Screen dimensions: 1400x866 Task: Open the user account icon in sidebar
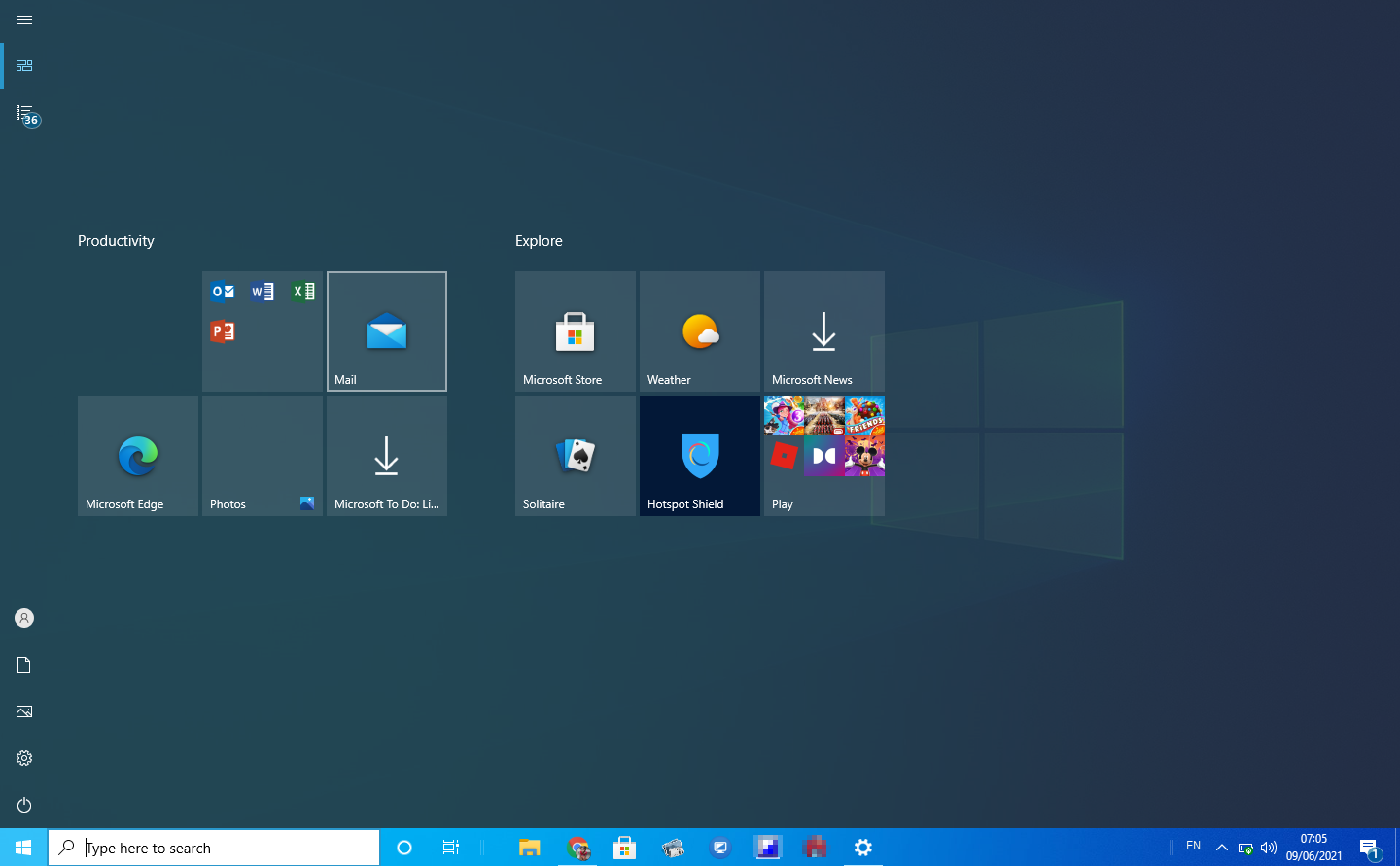(24, 618)
